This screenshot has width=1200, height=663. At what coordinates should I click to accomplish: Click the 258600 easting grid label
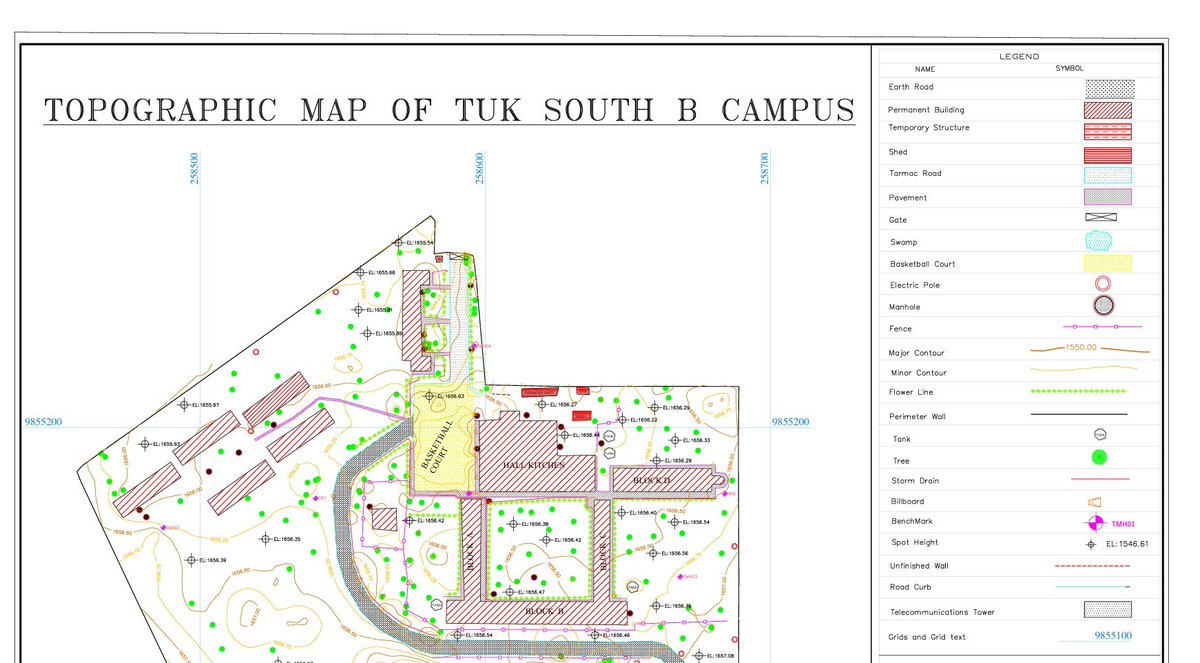[479, 168]
